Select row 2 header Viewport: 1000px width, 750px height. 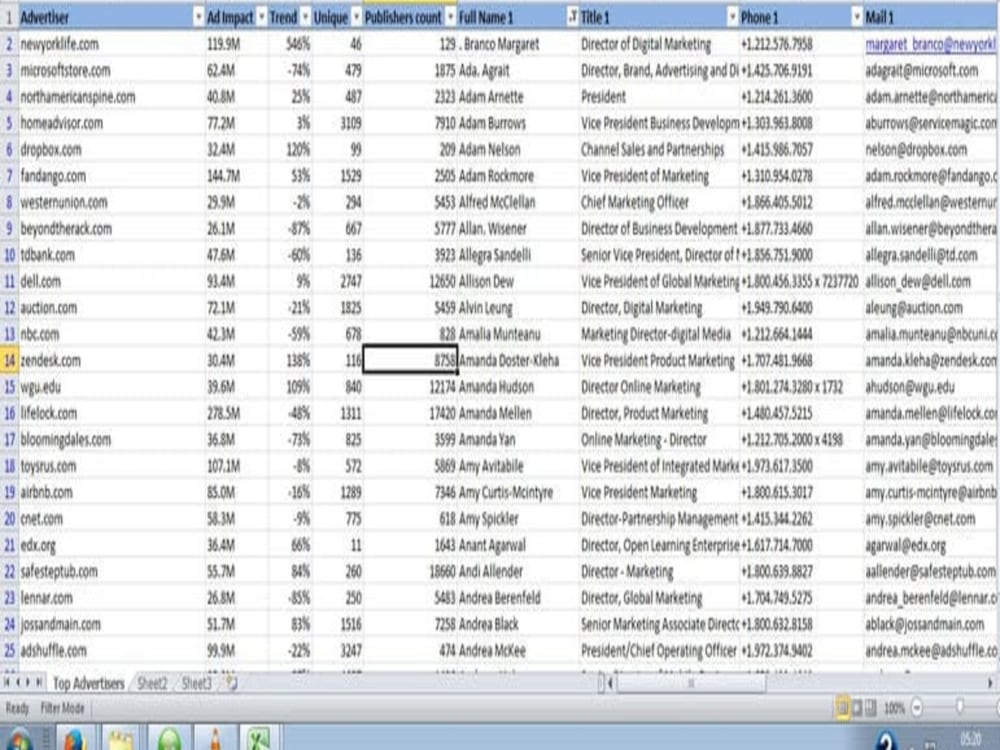9,44
